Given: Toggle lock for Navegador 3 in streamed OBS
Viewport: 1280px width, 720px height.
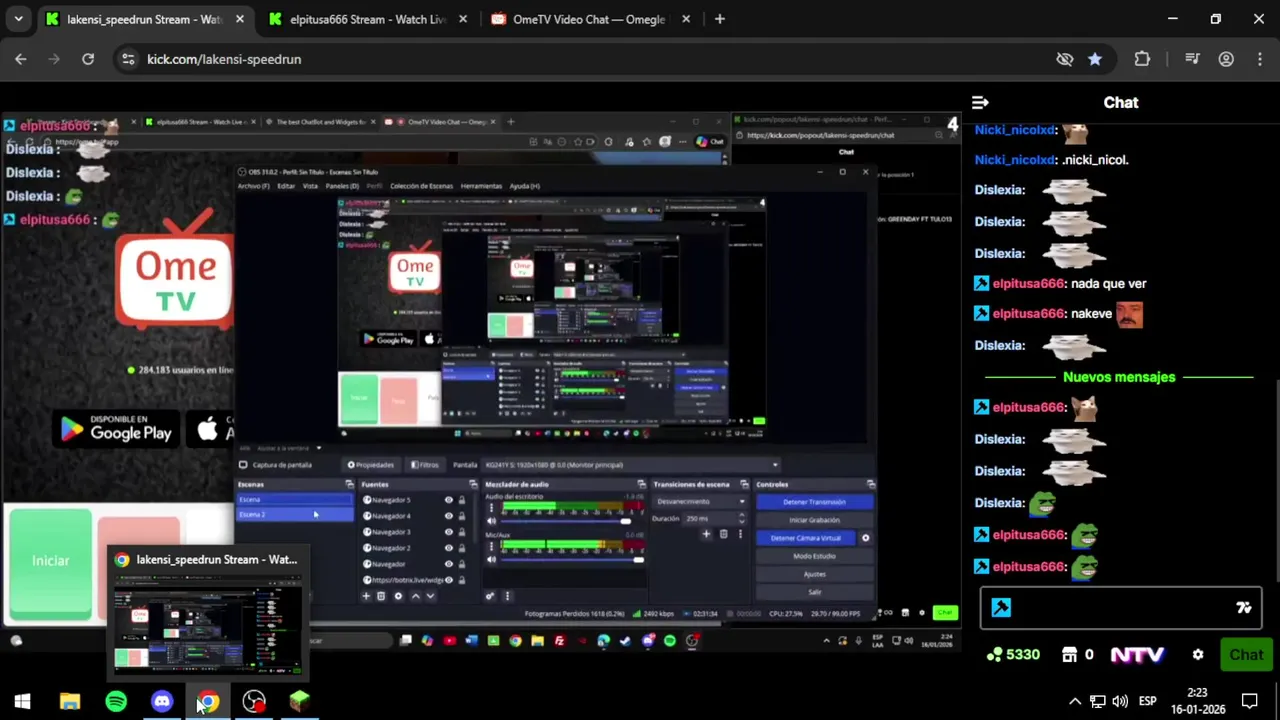Looking at the screenshot, I should tap(461, 532).
